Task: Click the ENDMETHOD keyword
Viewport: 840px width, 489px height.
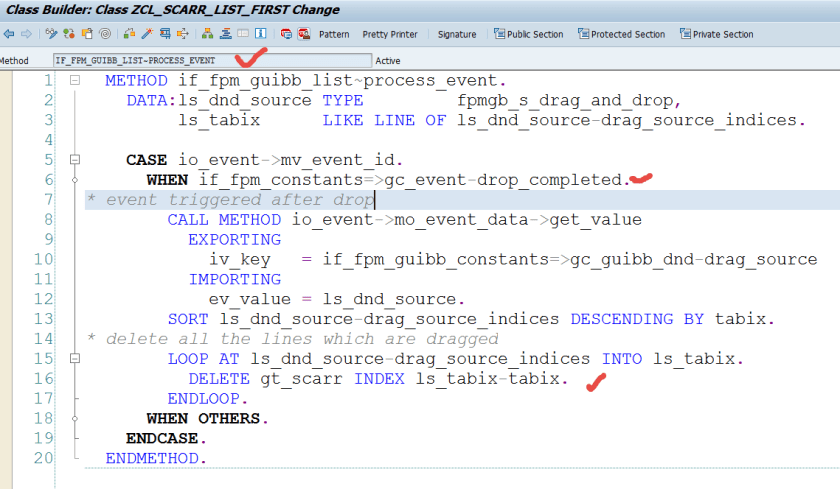Action: click(152, 458)
